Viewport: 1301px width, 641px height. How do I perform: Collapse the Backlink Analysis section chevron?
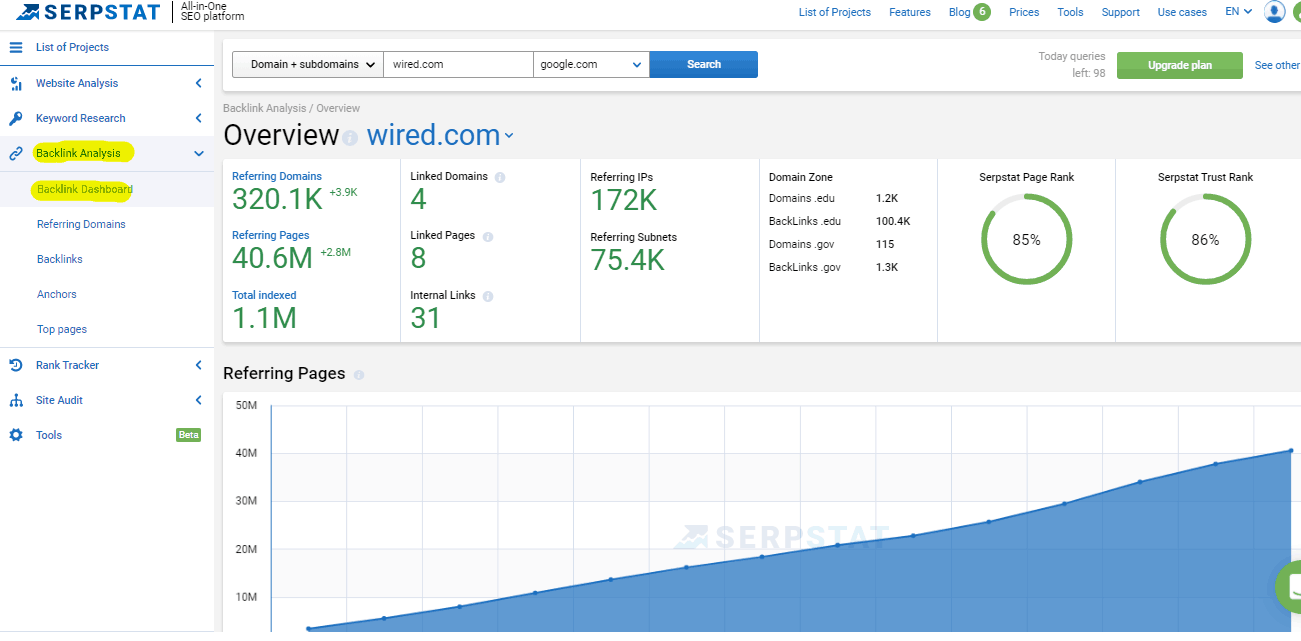coord(199,153)
